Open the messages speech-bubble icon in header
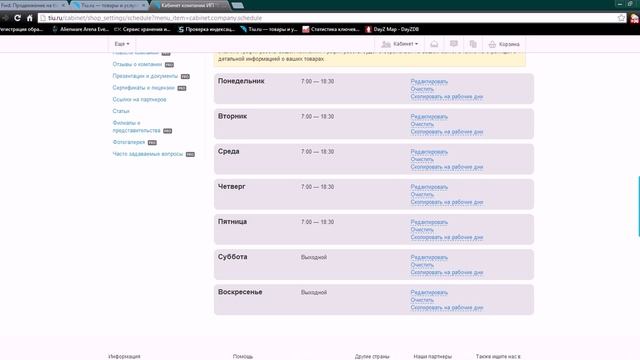This screenshot has width=640, height=360. [453, 44]
